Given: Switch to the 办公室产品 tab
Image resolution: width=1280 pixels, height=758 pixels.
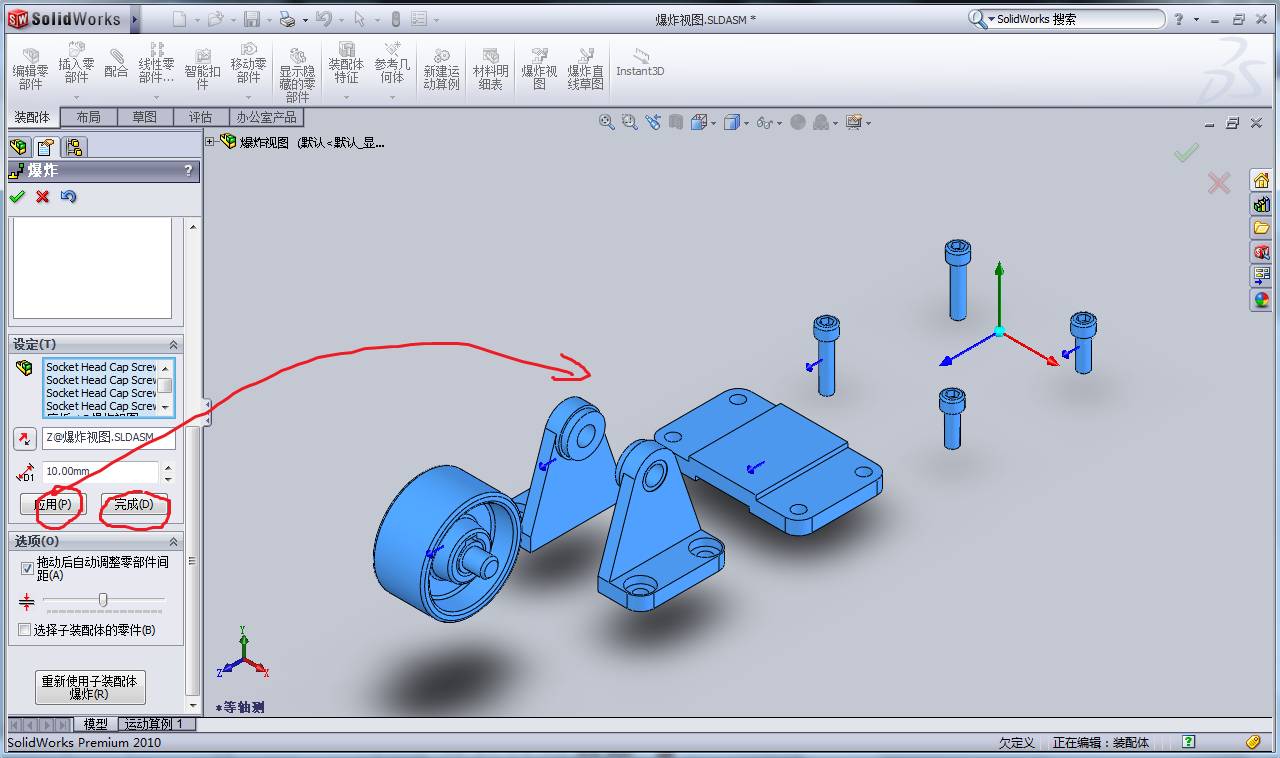Looking at the screenshot, I should [266, 117].
